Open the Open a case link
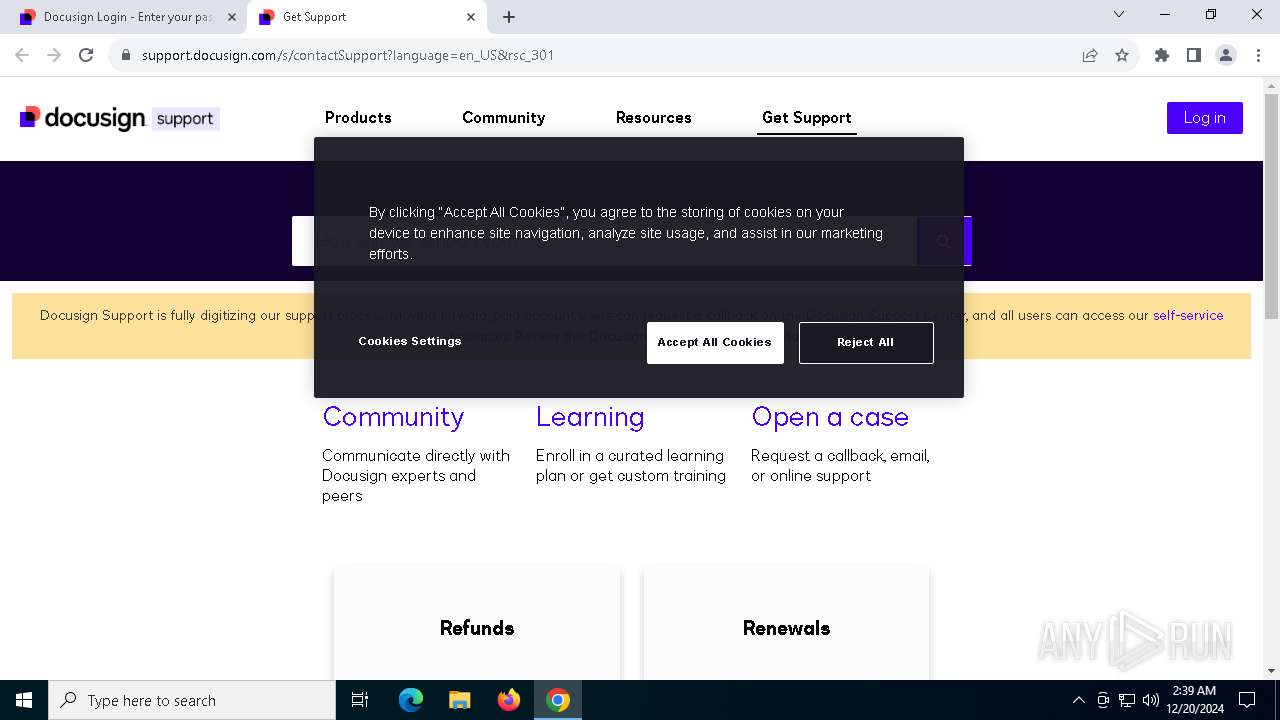 [x=830, y=417]
